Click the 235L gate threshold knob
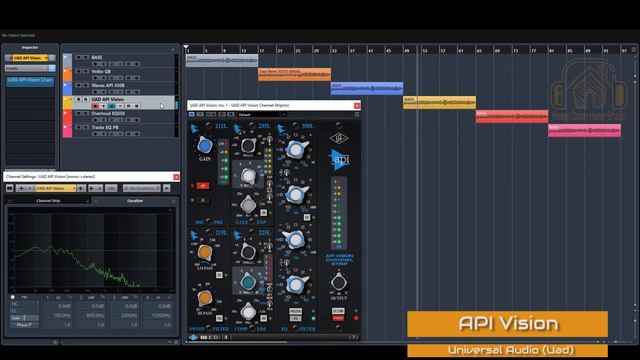The image size is (640, 360). click(248, 145)
